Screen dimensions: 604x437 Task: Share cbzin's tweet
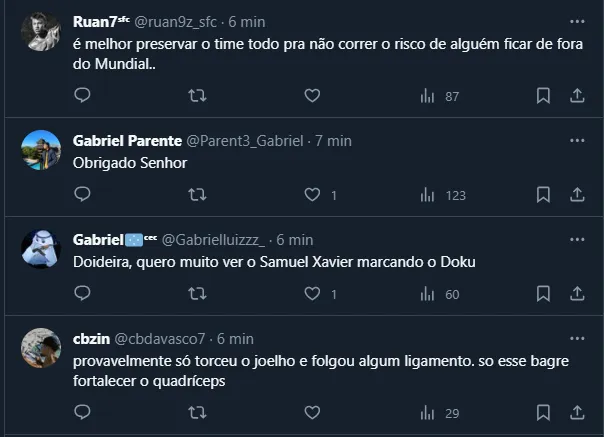pos(577,413)
